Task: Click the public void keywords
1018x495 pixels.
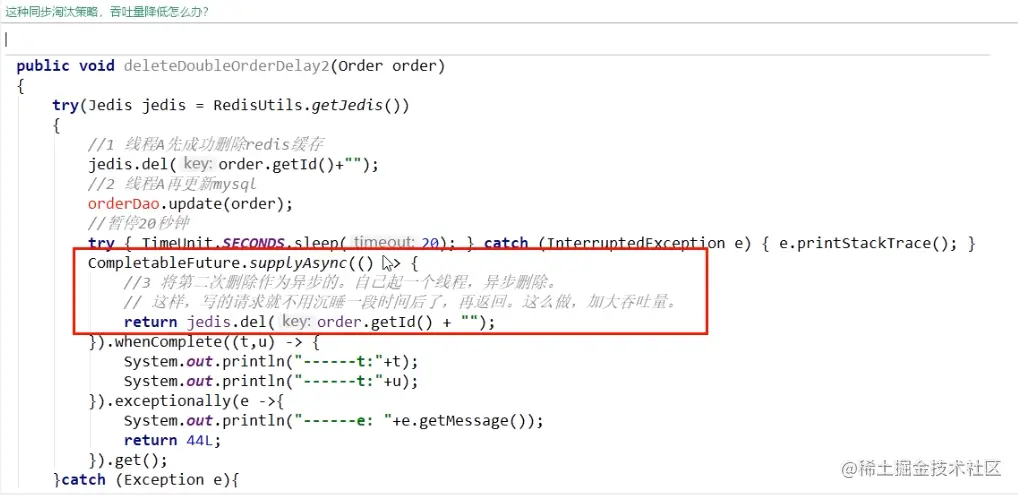Action: click(x=66, y=66)
